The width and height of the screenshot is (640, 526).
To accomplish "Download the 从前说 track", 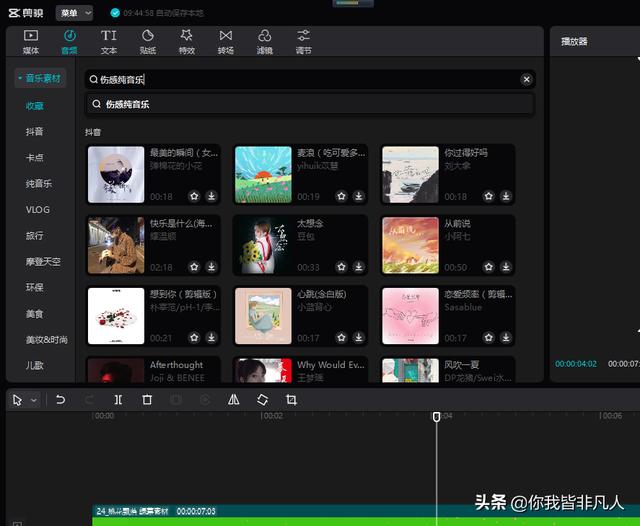I will tap(506, 267).
